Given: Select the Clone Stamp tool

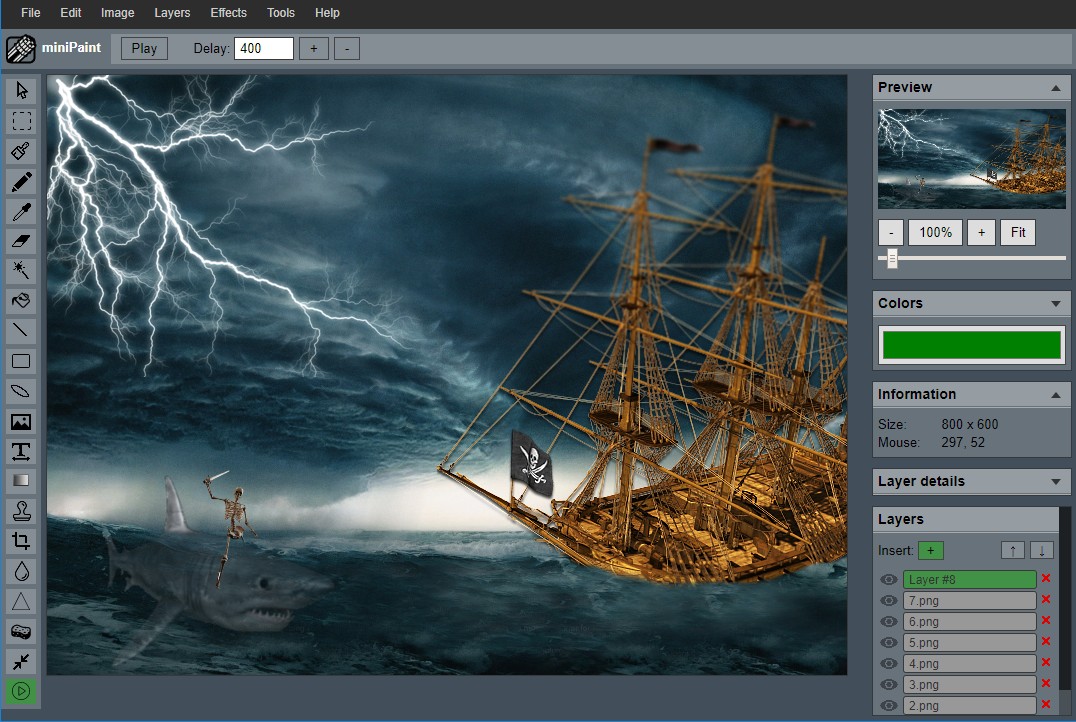Looking at the screenshot, I should click(x=21, y=511).
